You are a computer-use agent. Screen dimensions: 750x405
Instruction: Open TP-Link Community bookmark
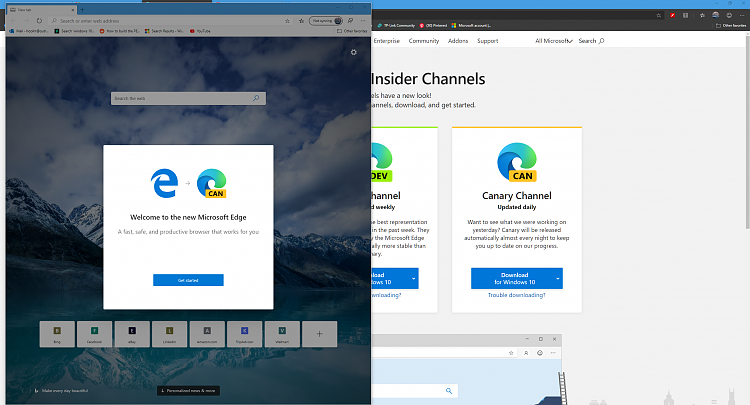396,25
